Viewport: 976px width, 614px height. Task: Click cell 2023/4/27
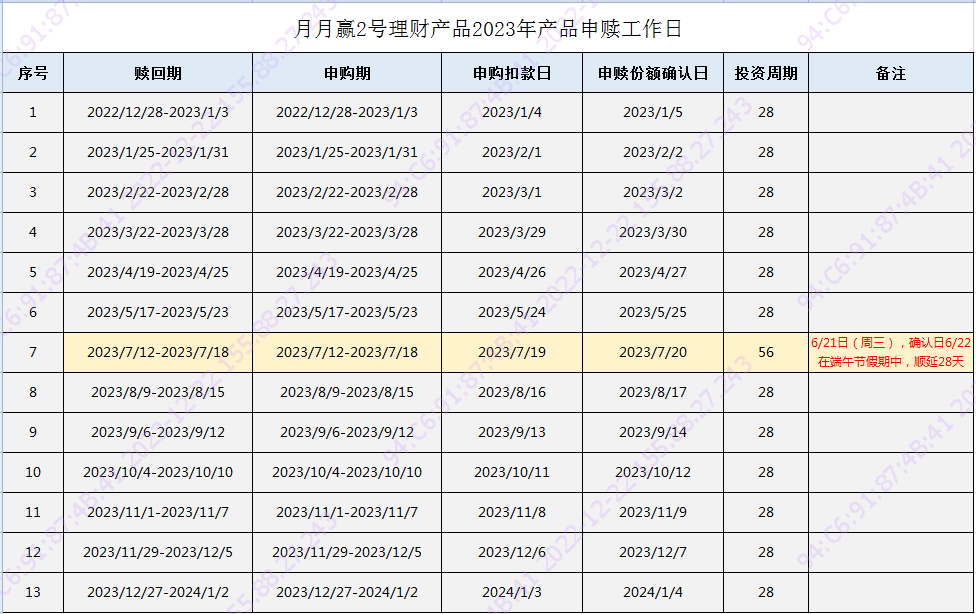click(x=653, y=272)
